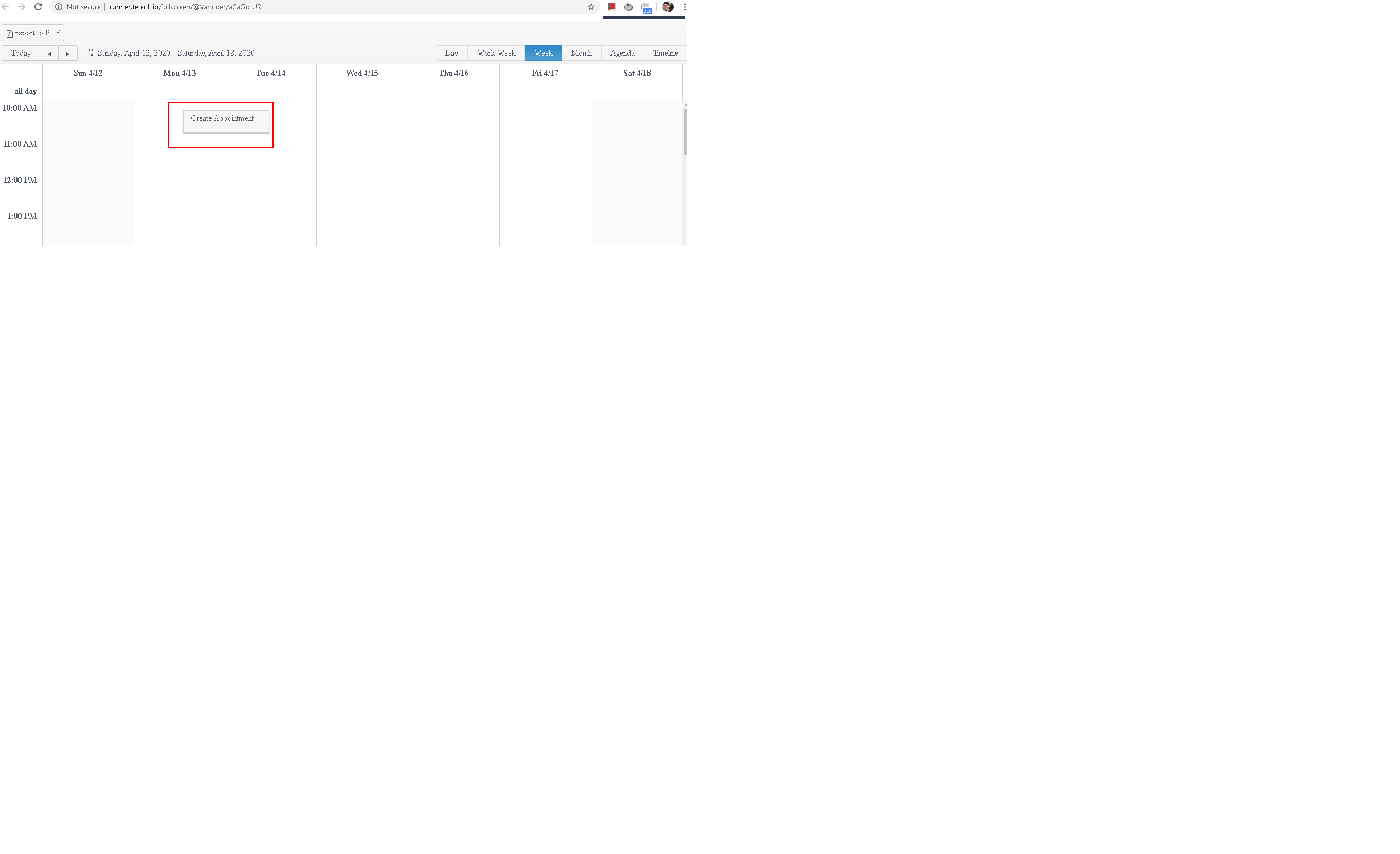Switch to the Day view

[x=451, y=54]
